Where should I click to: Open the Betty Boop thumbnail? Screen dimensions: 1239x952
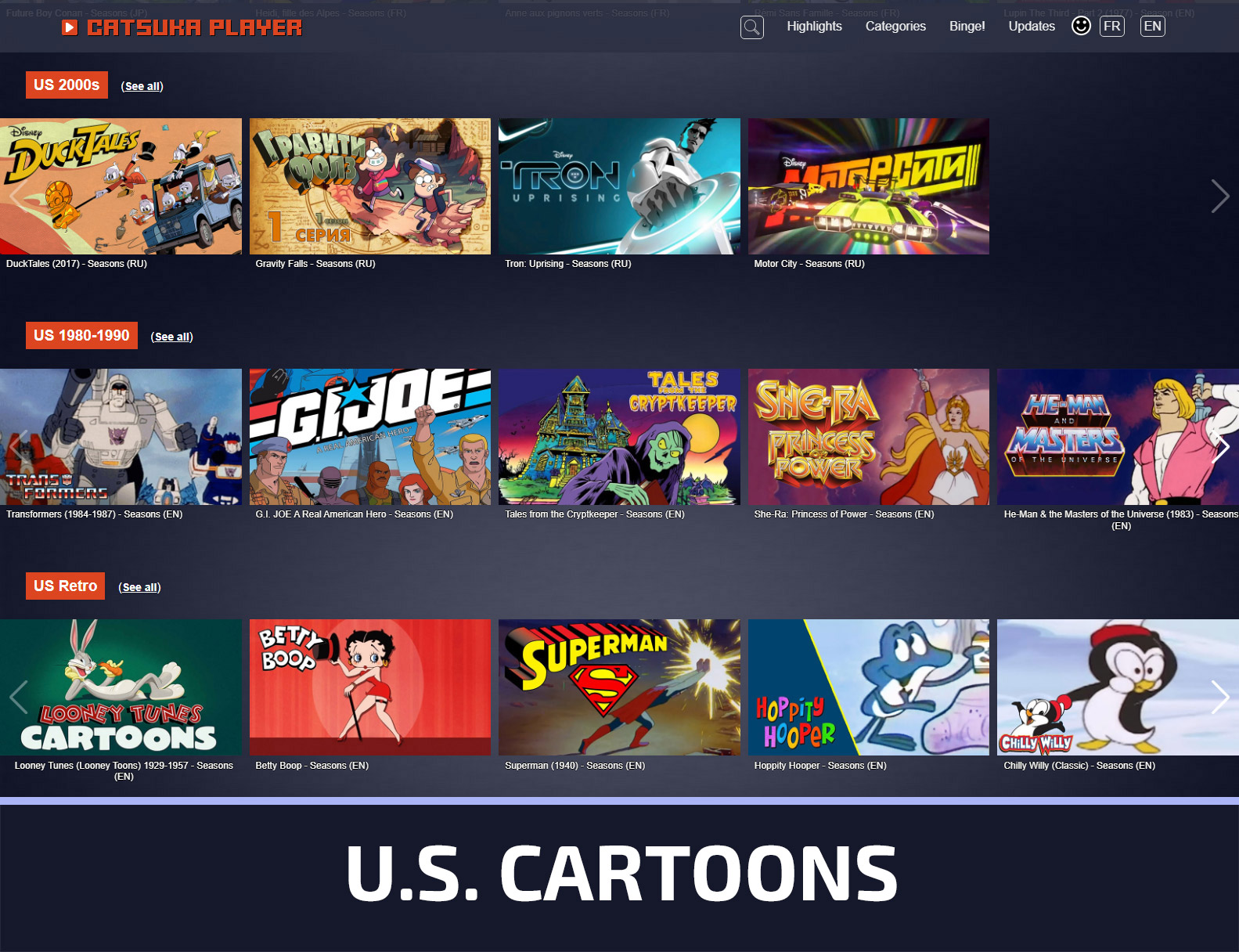point(370,687)
